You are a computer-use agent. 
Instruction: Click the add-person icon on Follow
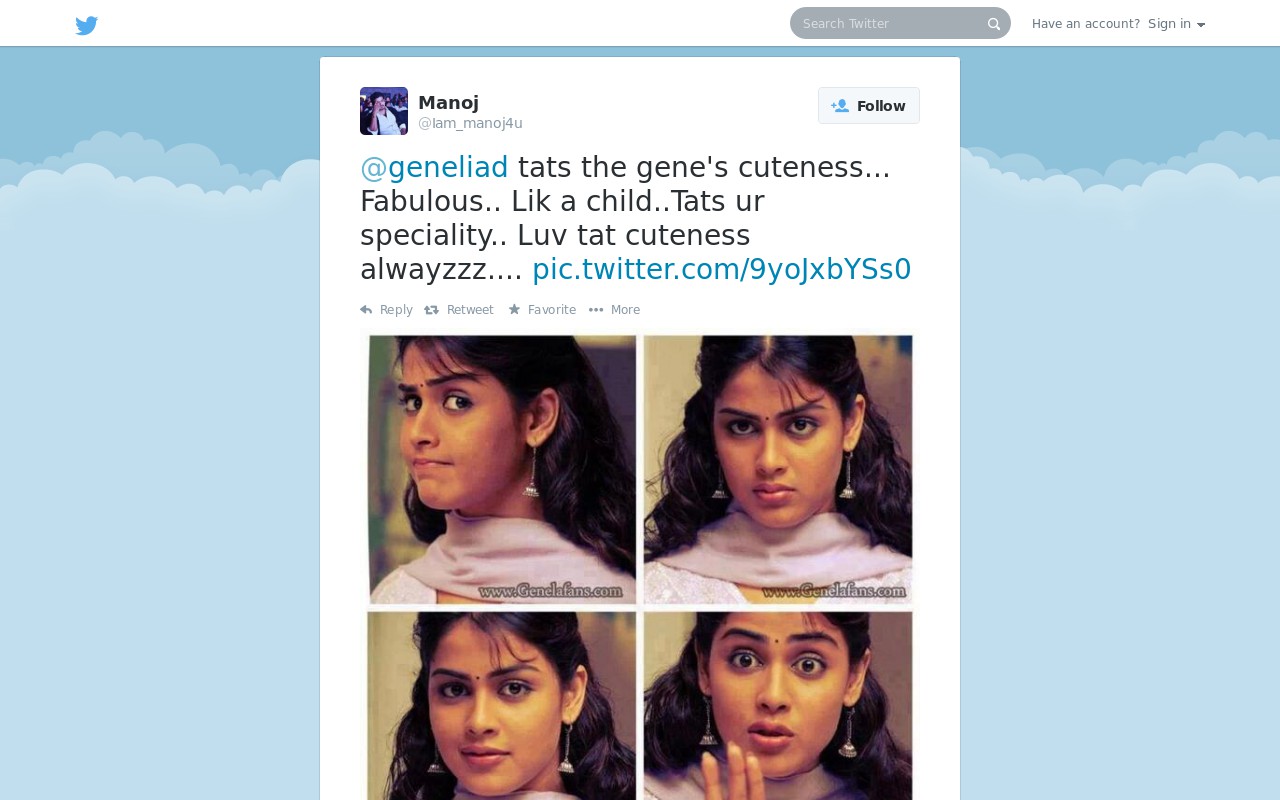pos(840,106)
